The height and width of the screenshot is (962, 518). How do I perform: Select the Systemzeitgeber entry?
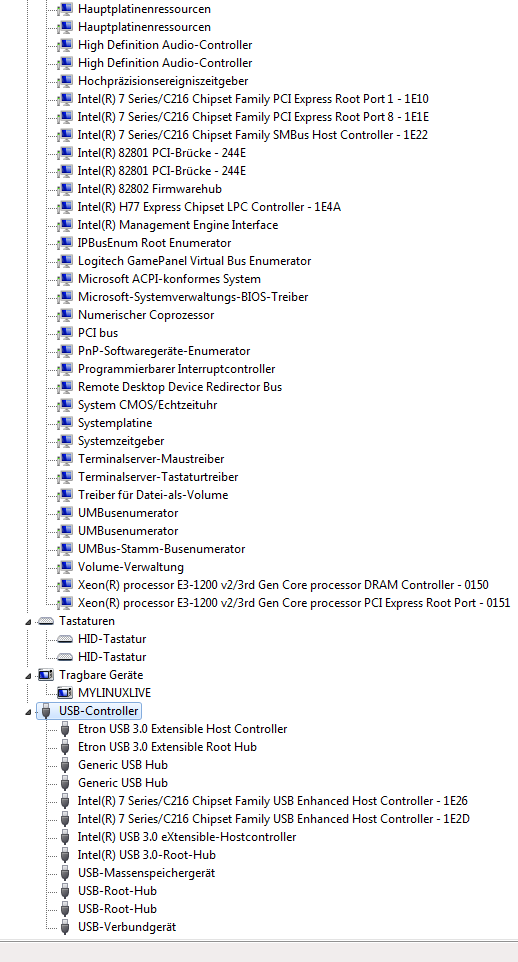pos(121,441)
